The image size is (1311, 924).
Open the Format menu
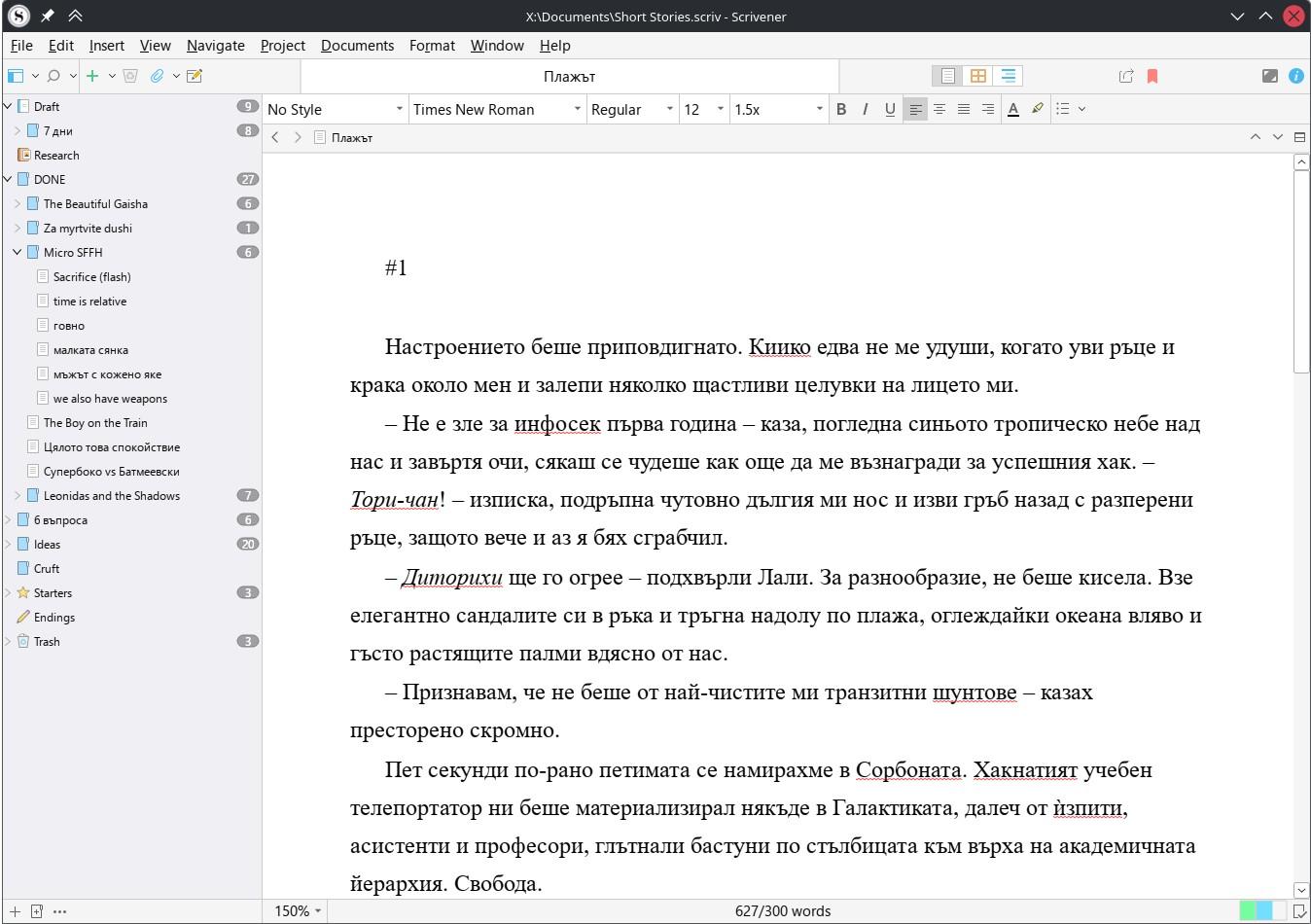coord(432,46)
